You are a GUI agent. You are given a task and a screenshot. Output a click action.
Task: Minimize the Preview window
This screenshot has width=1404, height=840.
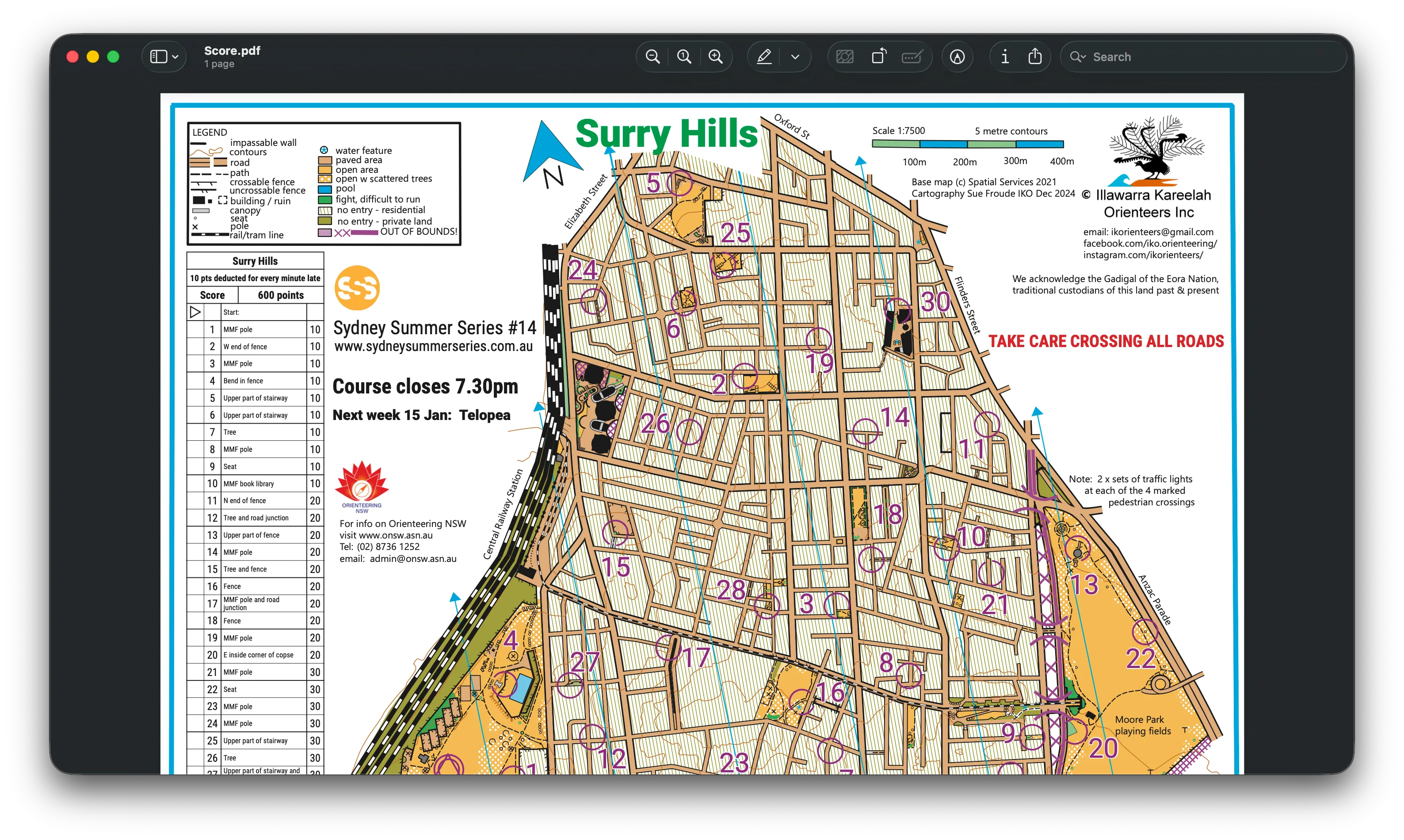pos(93,57)
